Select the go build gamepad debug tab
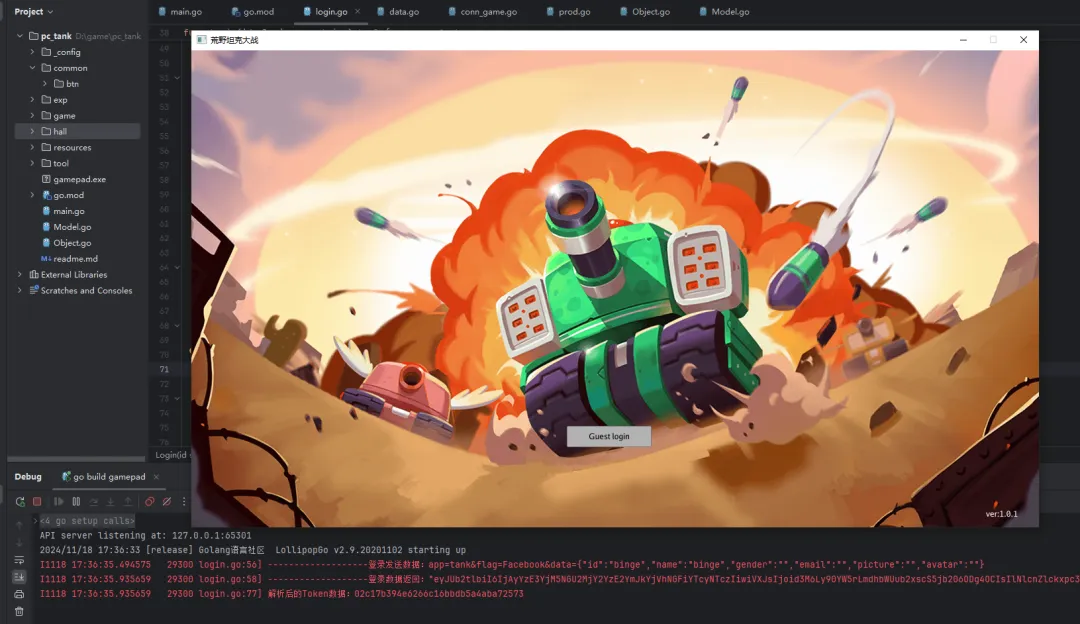Viewport: 1080px width, 624px height. click(x=103, y=477)
